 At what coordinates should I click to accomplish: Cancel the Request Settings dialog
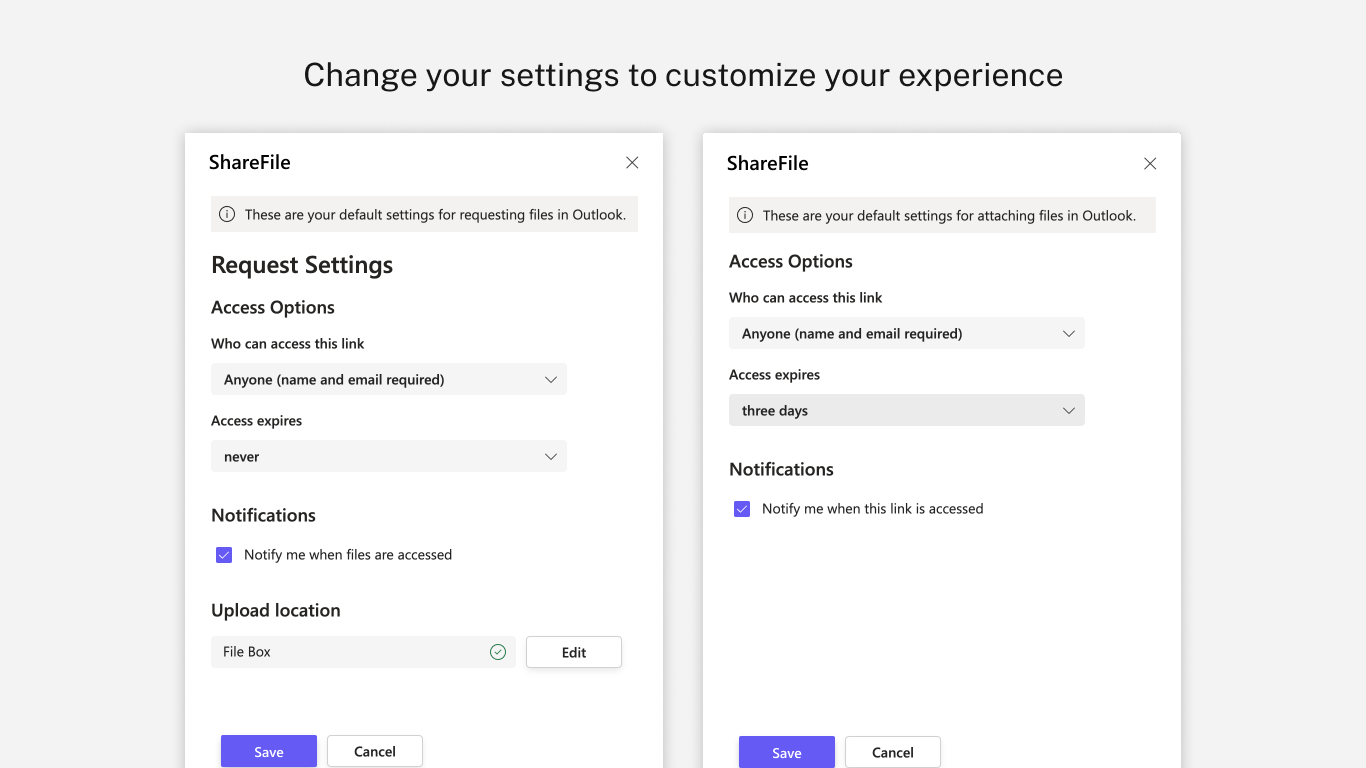tap(375, 751)
